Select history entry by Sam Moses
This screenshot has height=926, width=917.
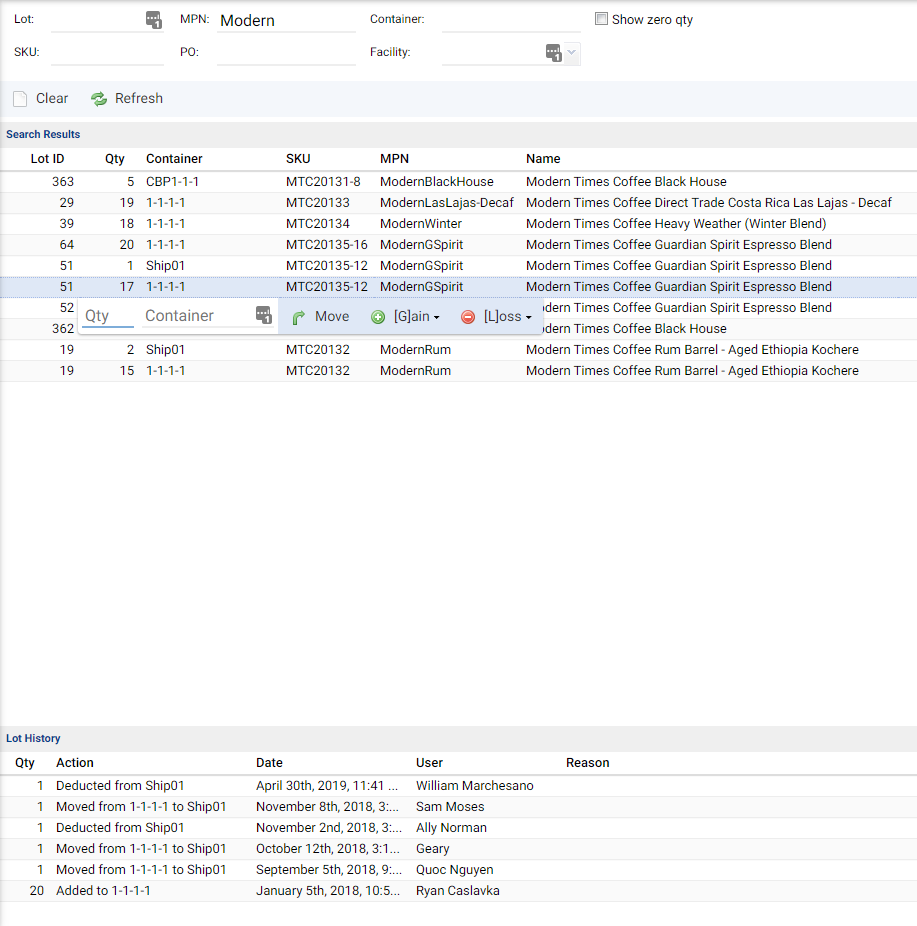[x=458, y=807]
